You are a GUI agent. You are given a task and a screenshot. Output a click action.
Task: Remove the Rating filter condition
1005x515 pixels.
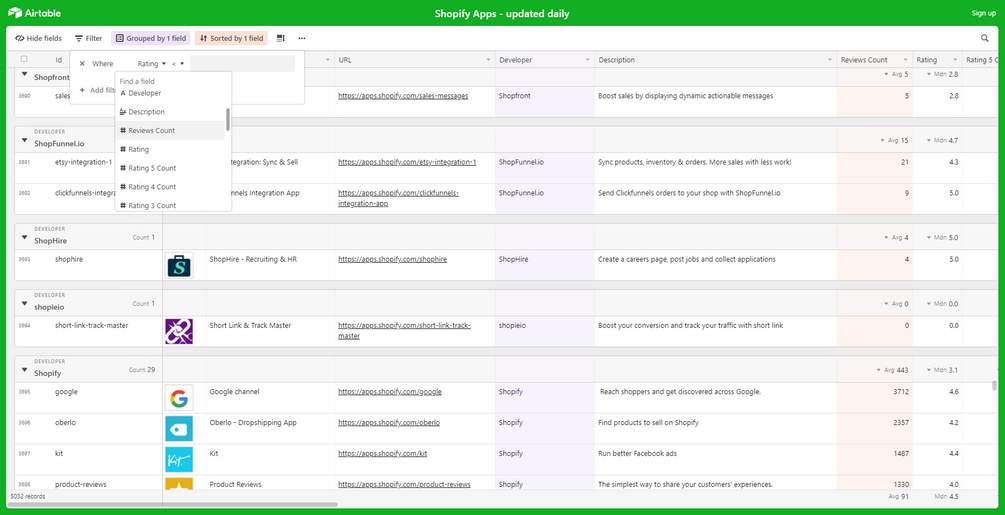82,63
